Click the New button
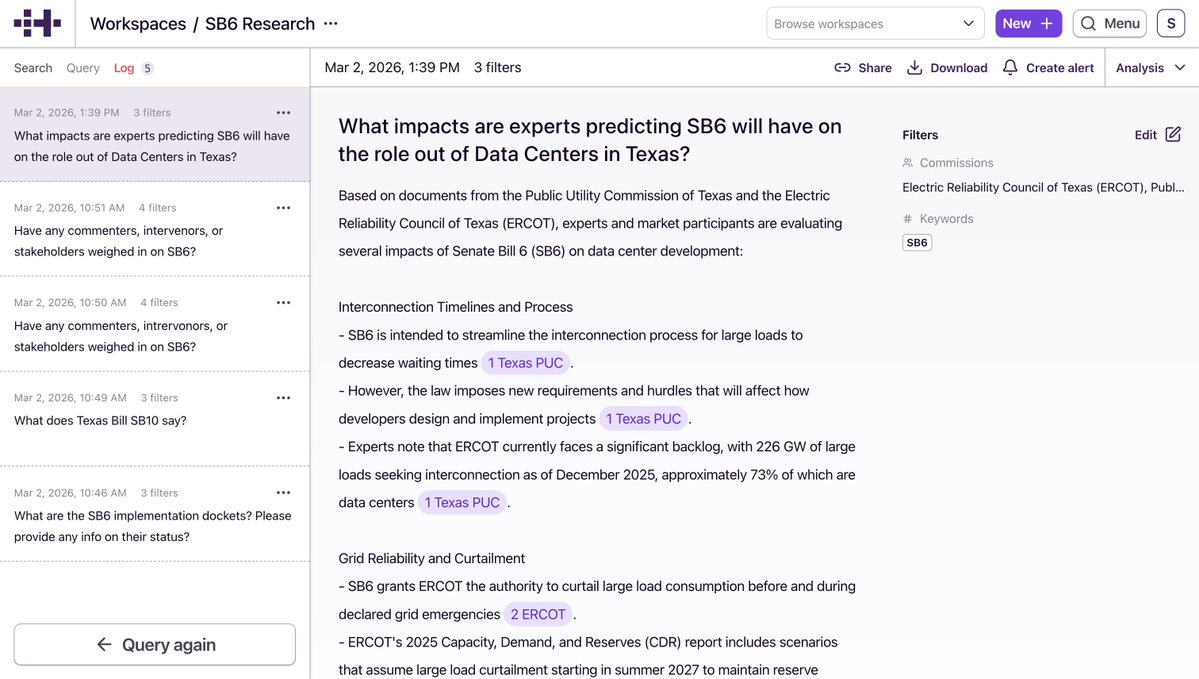This screenshot has height=679, width=1199. [x=1028, y=24]
